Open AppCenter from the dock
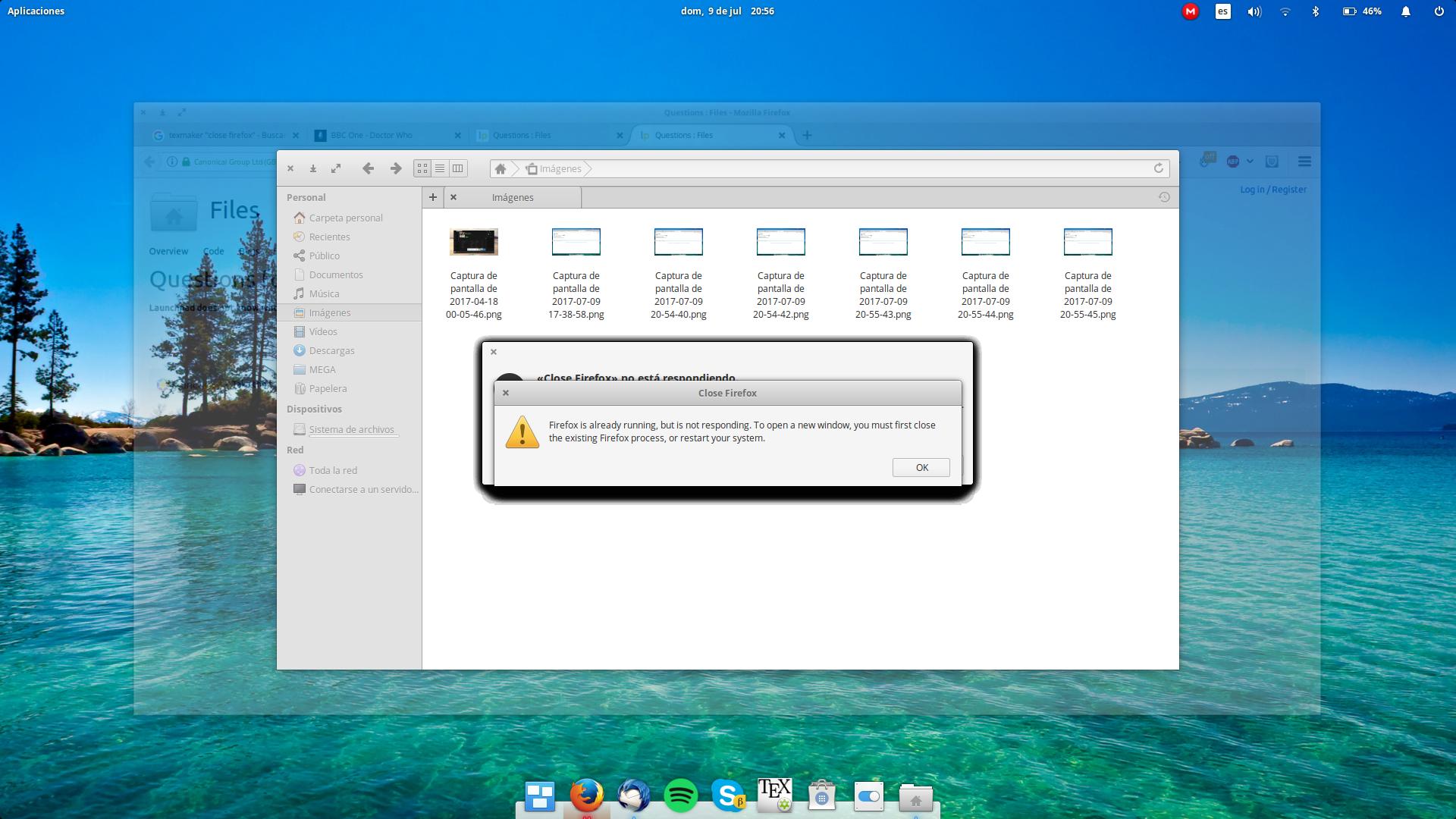 point(822,796)
